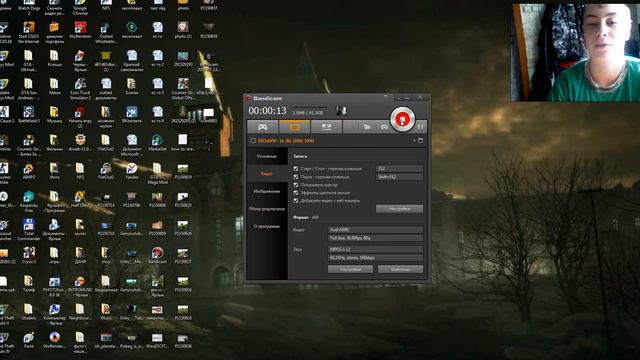Open the Изображения settings tab

click(267, 191)
